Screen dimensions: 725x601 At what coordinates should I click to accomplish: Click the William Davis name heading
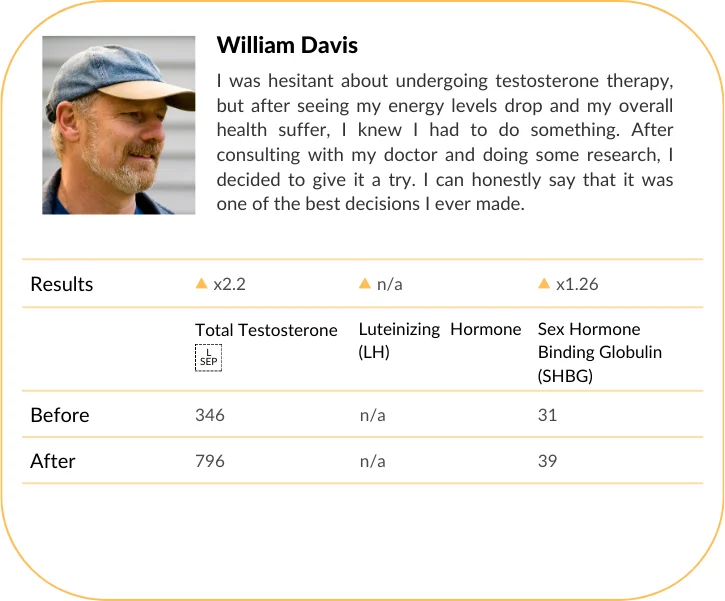[287, 45]
